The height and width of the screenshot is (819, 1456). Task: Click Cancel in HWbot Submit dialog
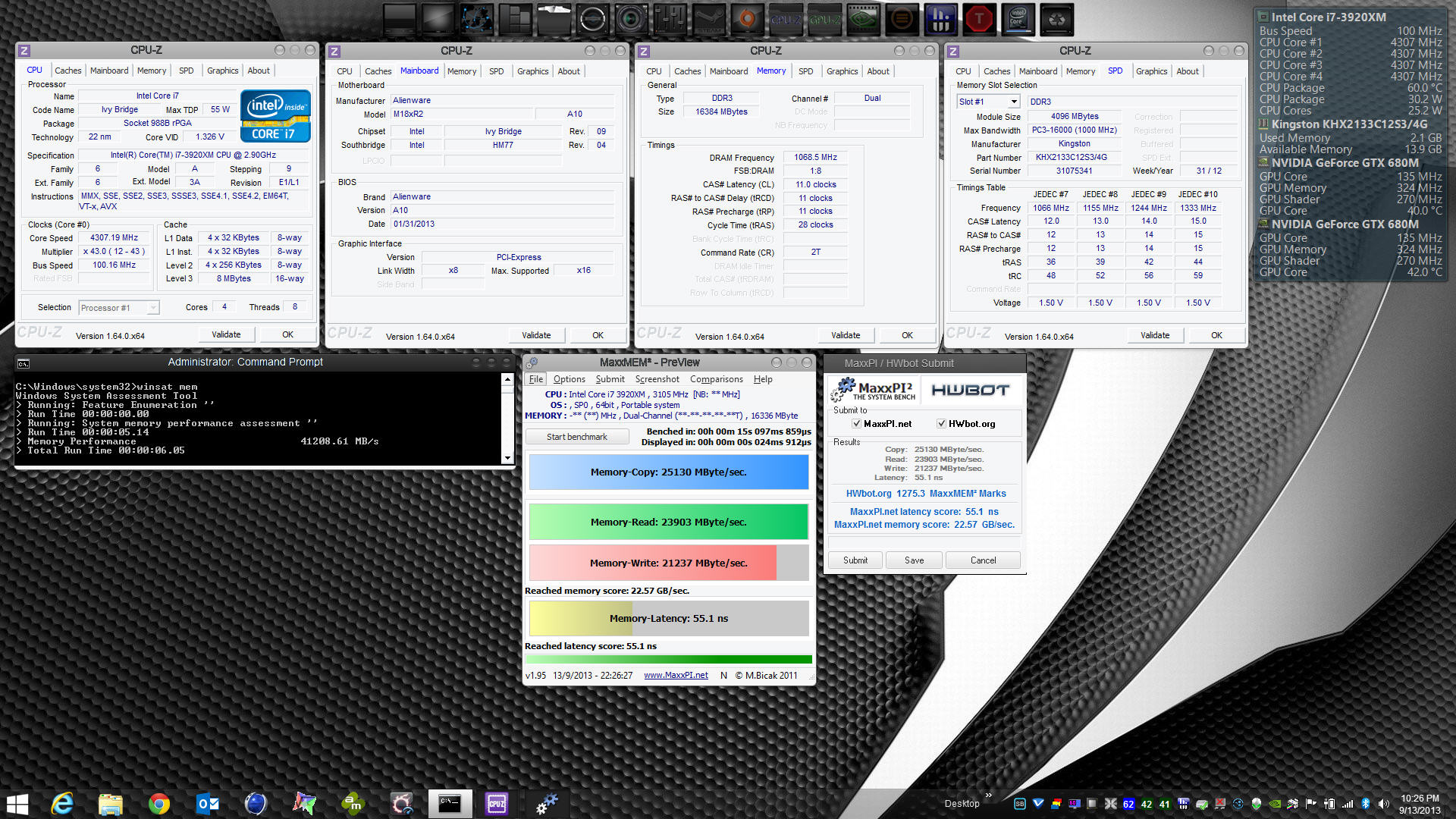pyautogui.click(x=983, y=560)
